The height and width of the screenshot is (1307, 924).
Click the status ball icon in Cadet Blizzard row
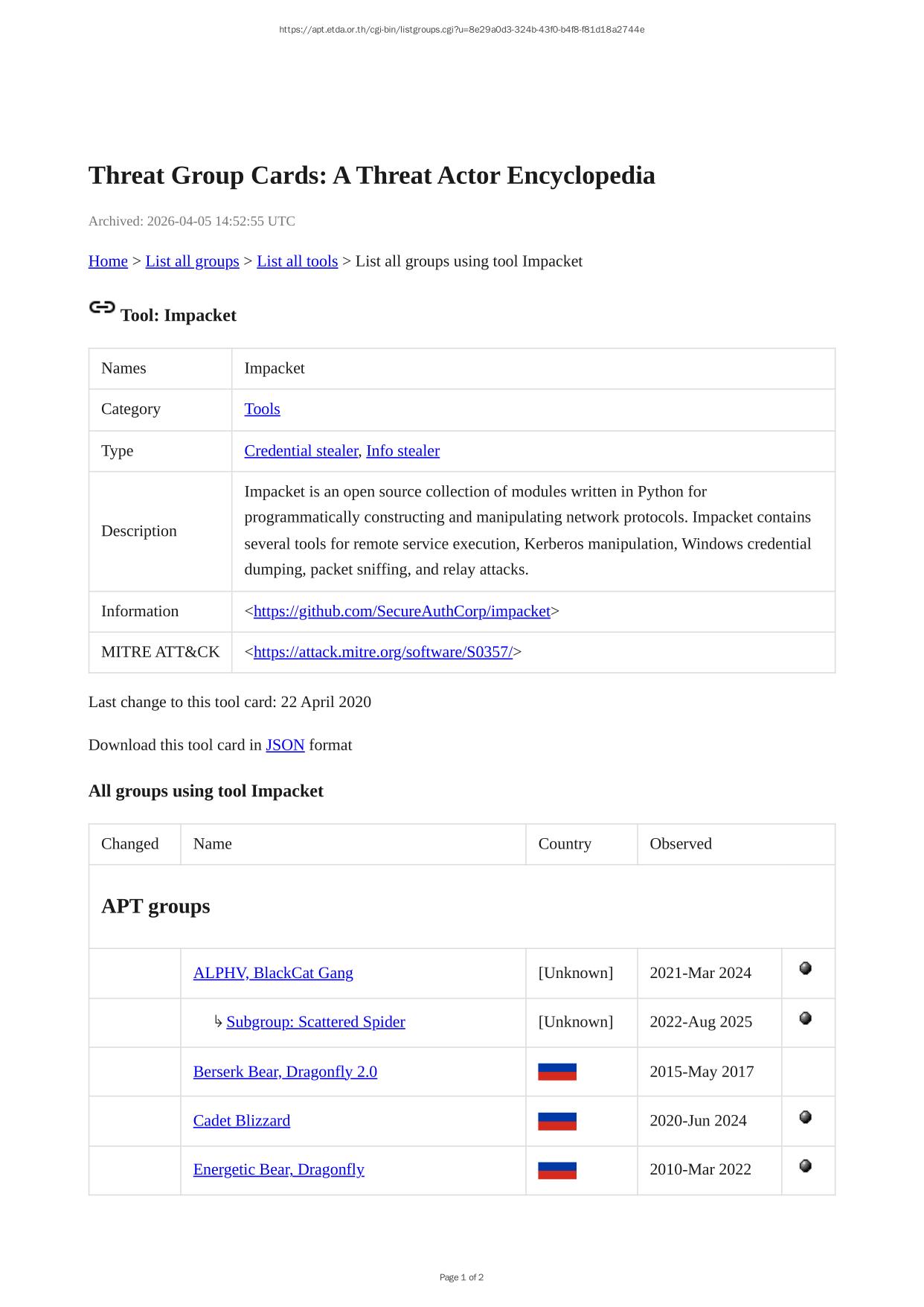click(805, 1117)
